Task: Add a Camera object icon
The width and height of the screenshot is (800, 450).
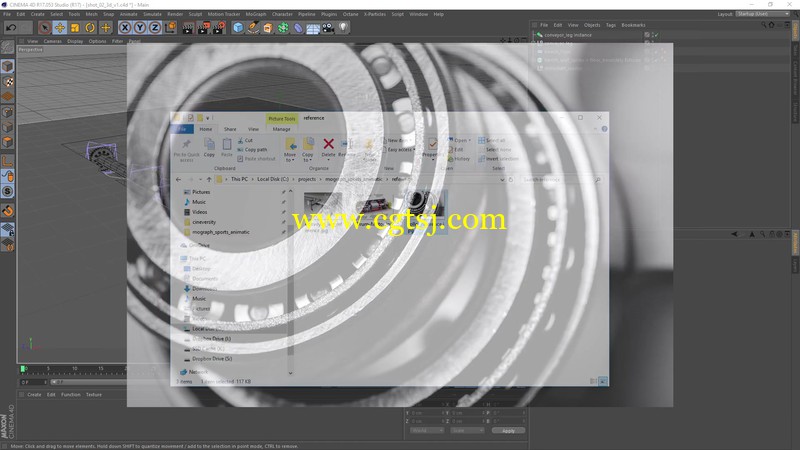Action: [x=328, y=28]
